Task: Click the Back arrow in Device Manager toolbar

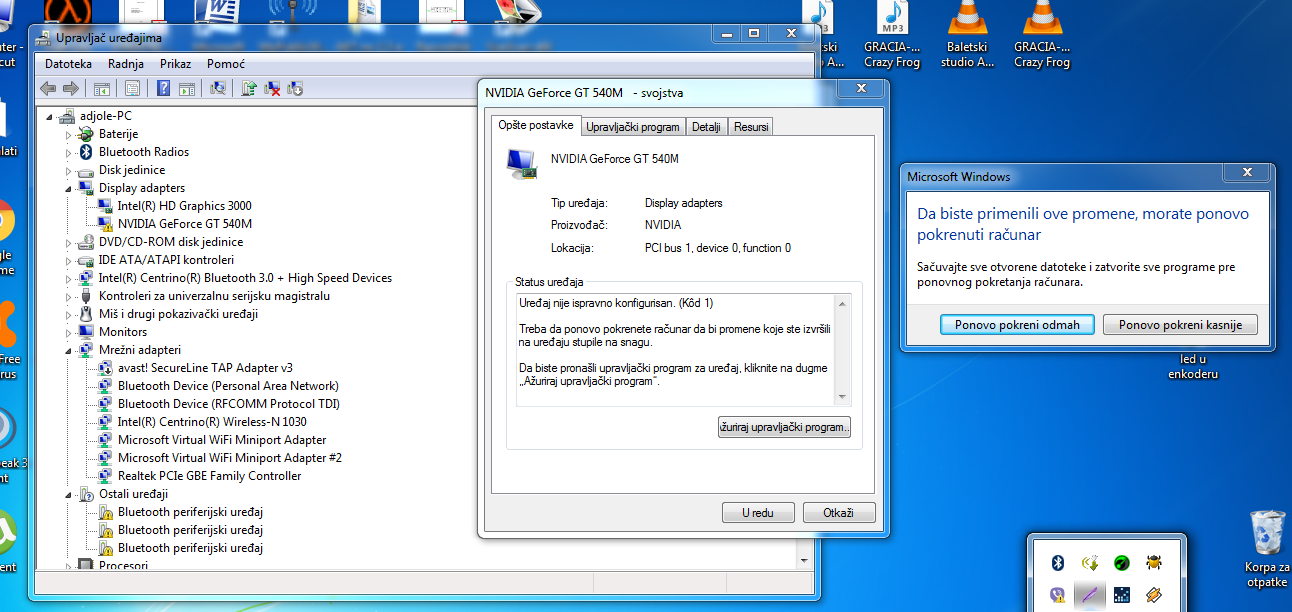Action: tap(48, 89)
